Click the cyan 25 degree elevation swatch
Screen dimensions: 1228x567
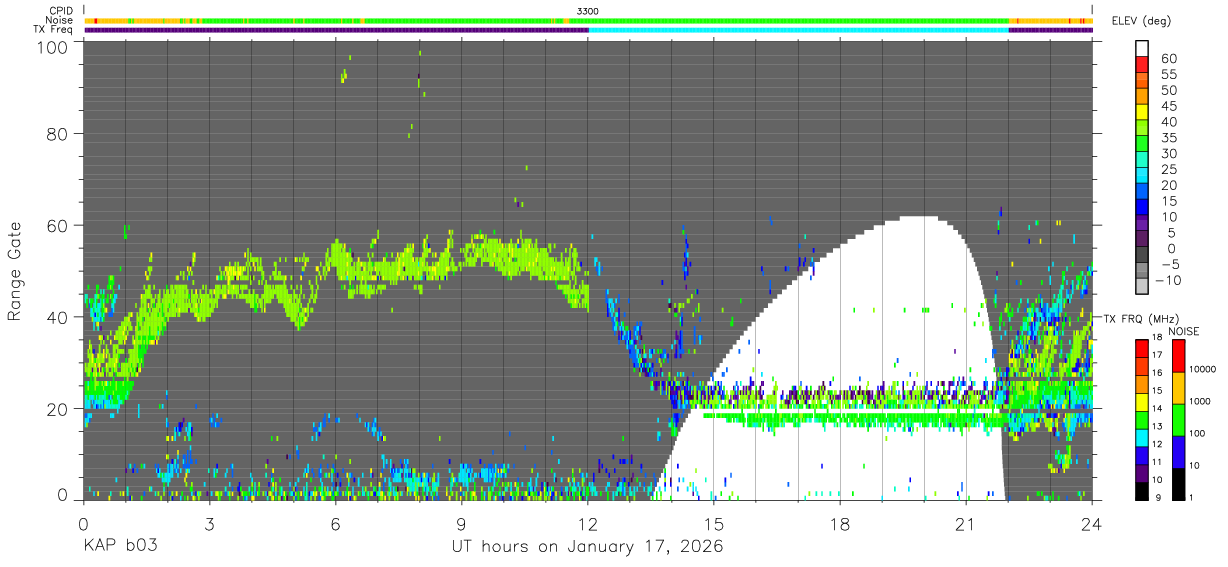coord(1142,175)
